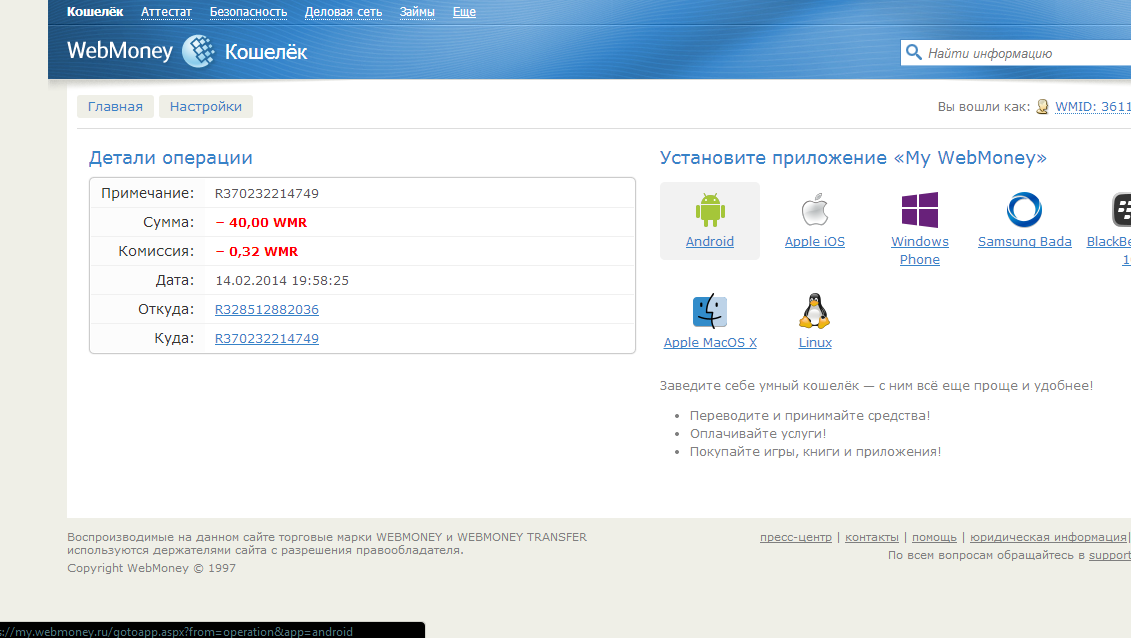Click the Примечание: row label
This screenshot has width=1131, height=638.
pyautogui.click(x=147, y=193)
